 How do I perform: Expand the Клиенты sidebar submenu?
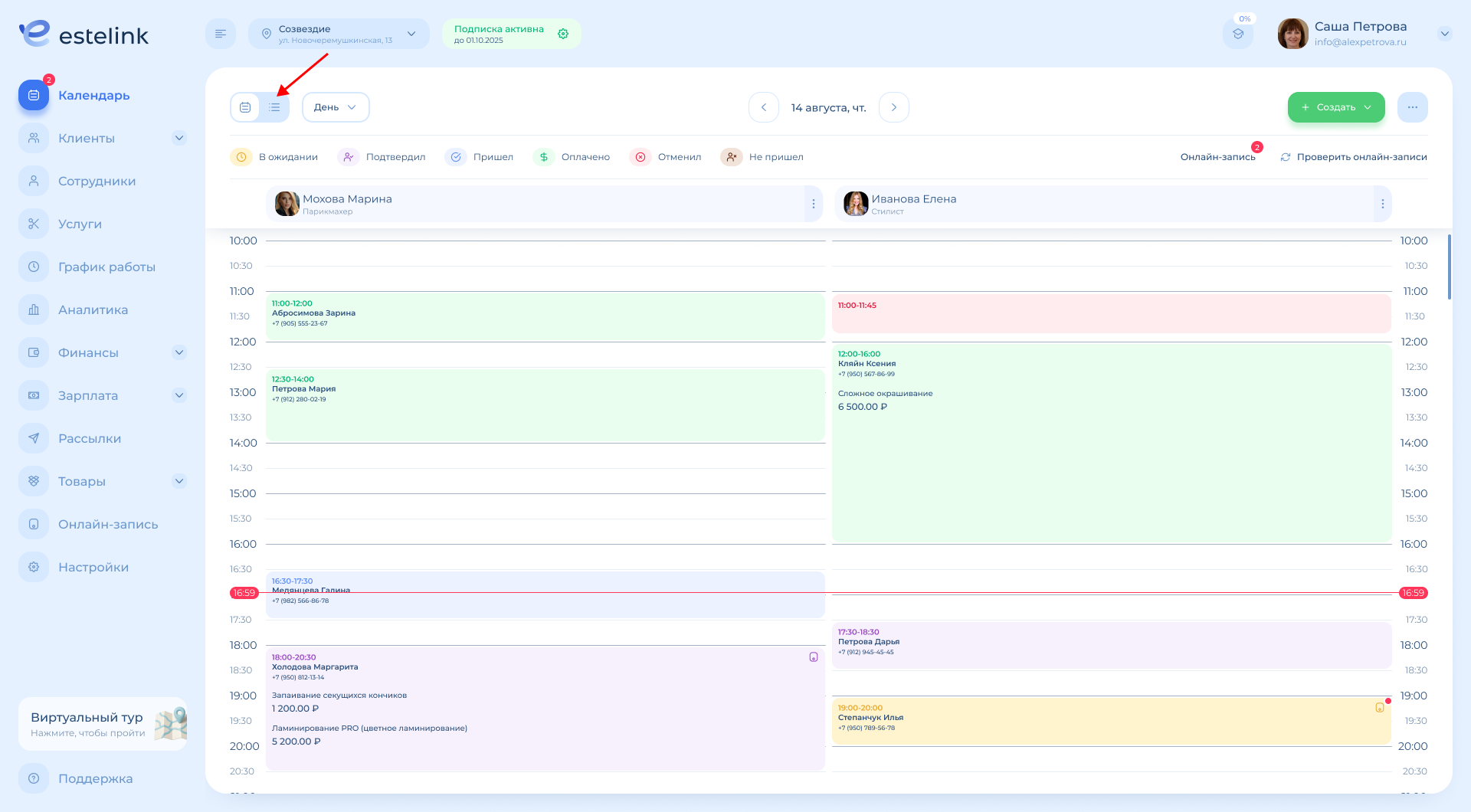(179, 139)
